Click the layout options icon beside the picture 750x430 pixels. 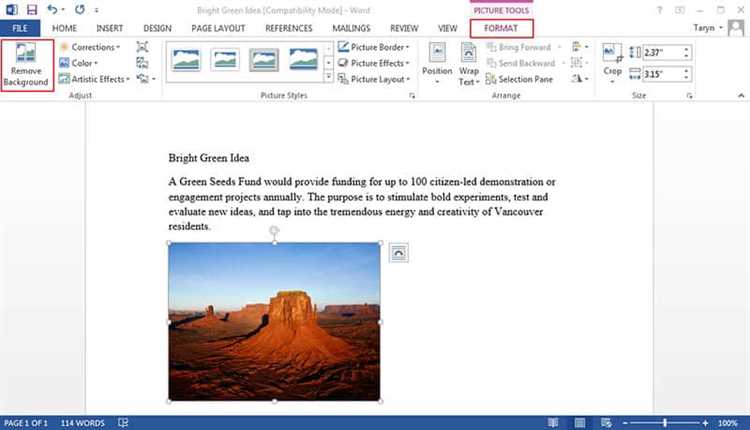pos(398,254)
